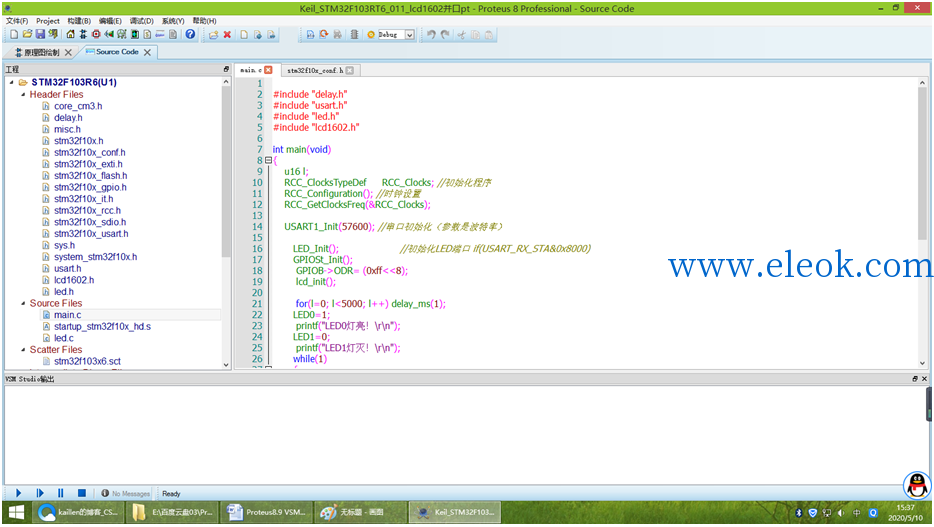Stop the simulation
This screenshot has width=934, height=527.
[x=82, y=493]
